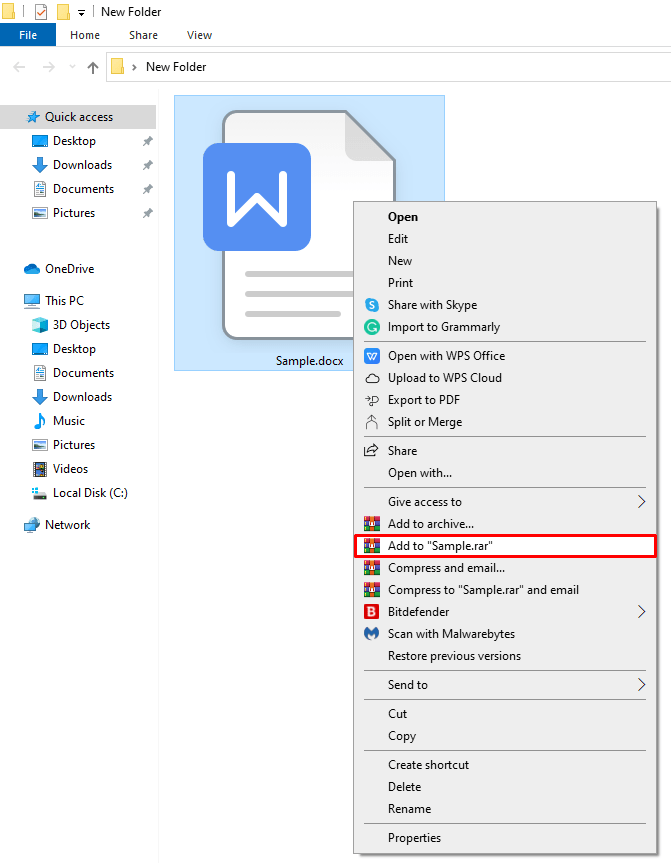671x863 pixels.
Task: Click the Music note icon in the sidebar
Action: 40,421
